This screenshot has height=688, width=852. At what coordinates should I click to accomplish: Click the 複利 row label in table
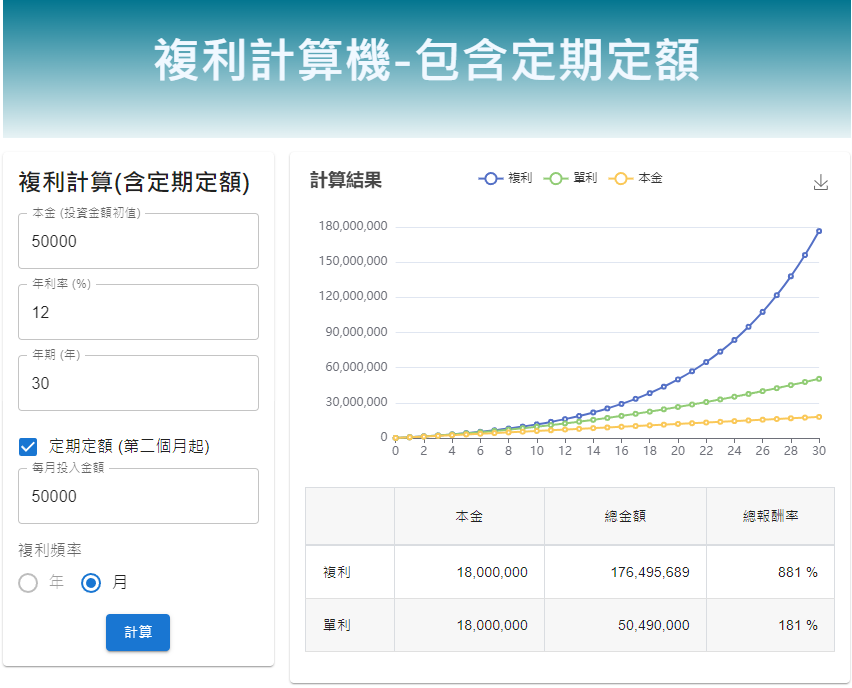(350, 572)
